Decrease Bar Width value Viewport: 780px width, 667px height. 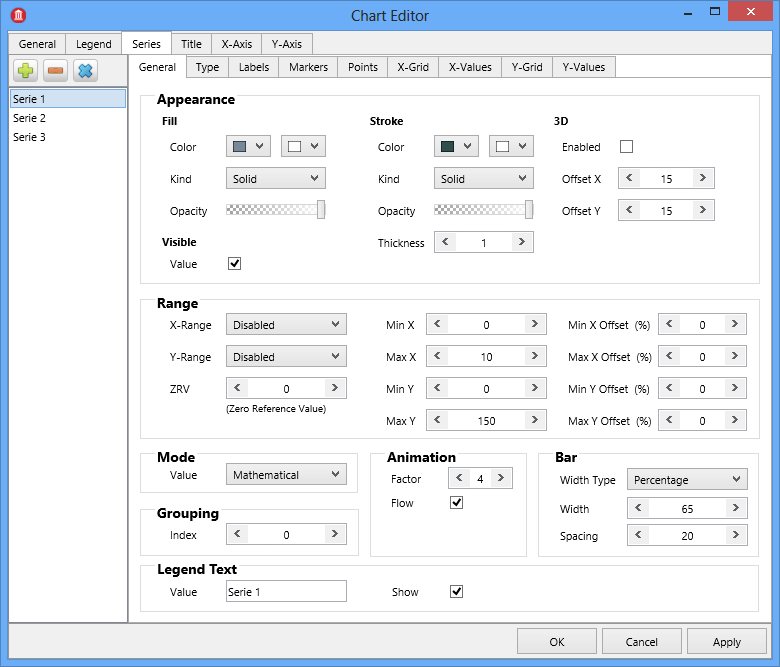(x=638, y=508)
